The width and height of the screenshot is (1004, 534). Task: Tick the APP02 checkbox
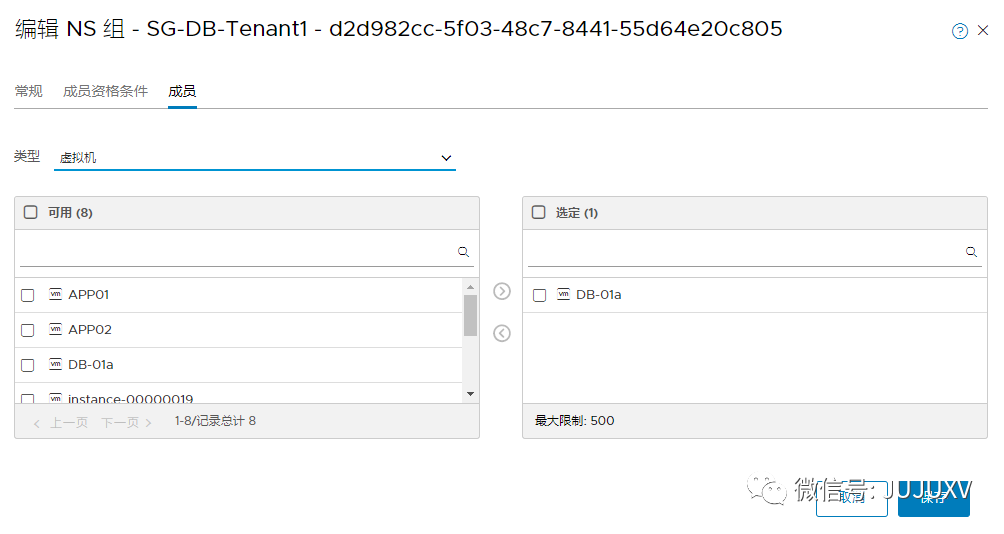click(28, 330)
